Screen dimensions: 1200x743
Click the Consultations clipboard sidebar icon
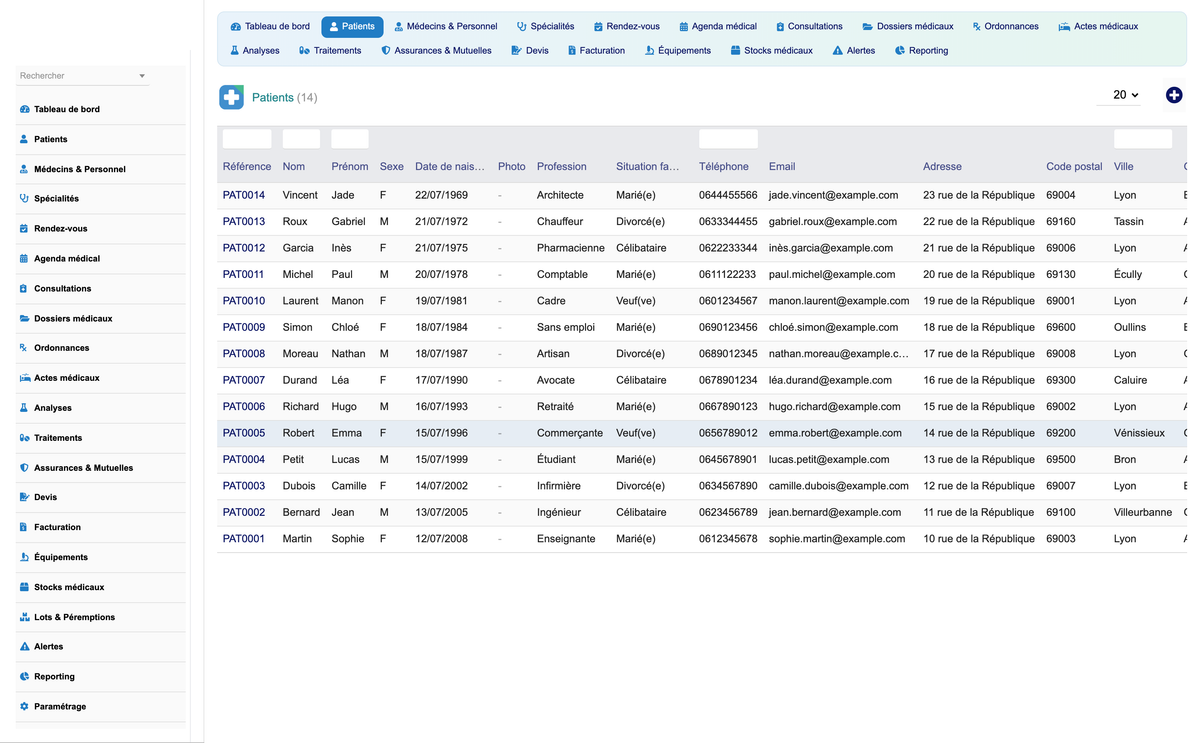tap(24, 289)
